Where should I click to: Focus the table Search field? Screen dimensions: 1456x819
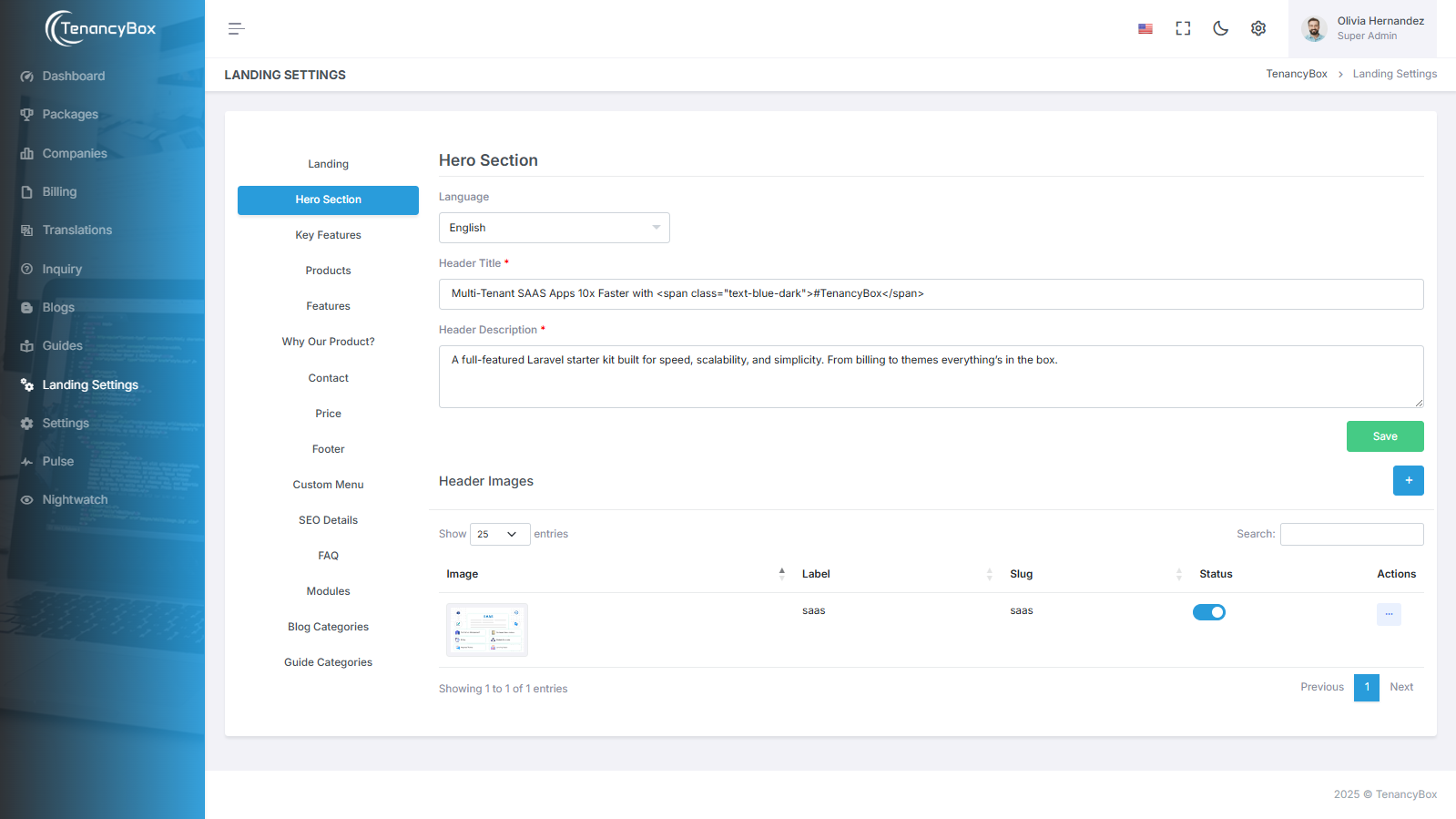click(x=1352, y=535)
